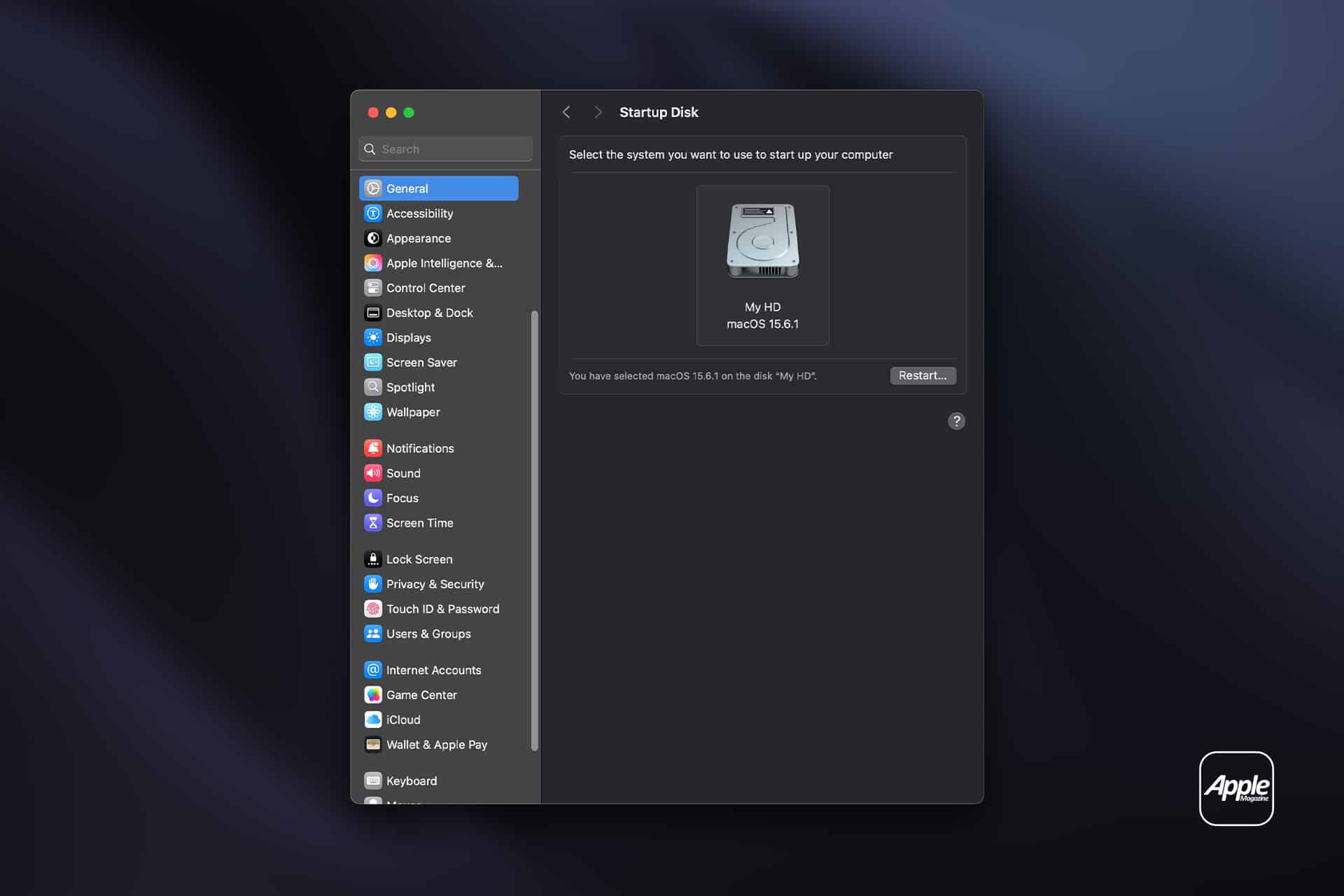Close the System Settings window

(373, 113)
